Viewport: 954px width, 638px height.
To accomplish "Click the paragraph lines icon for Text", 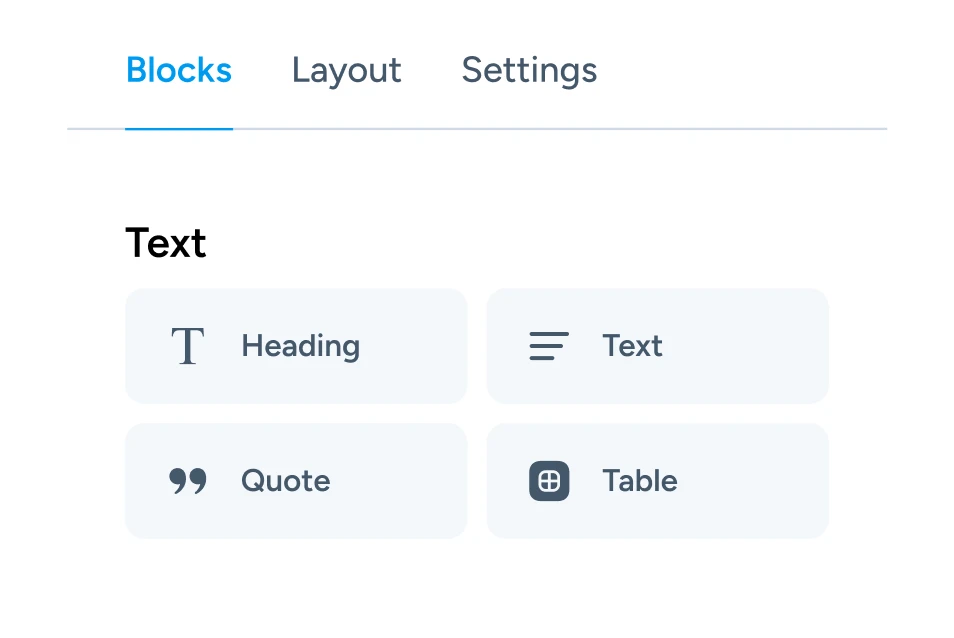I will (x=548, y=346).
